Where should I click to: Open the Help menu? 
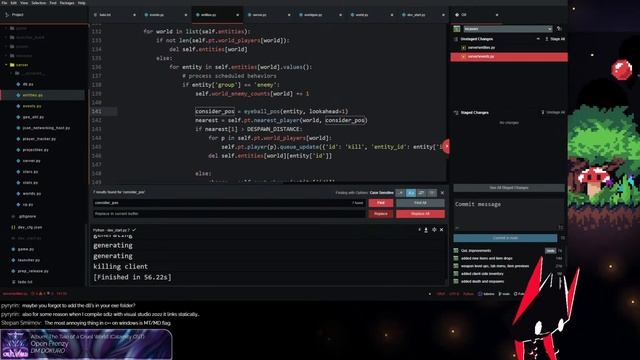82,3
